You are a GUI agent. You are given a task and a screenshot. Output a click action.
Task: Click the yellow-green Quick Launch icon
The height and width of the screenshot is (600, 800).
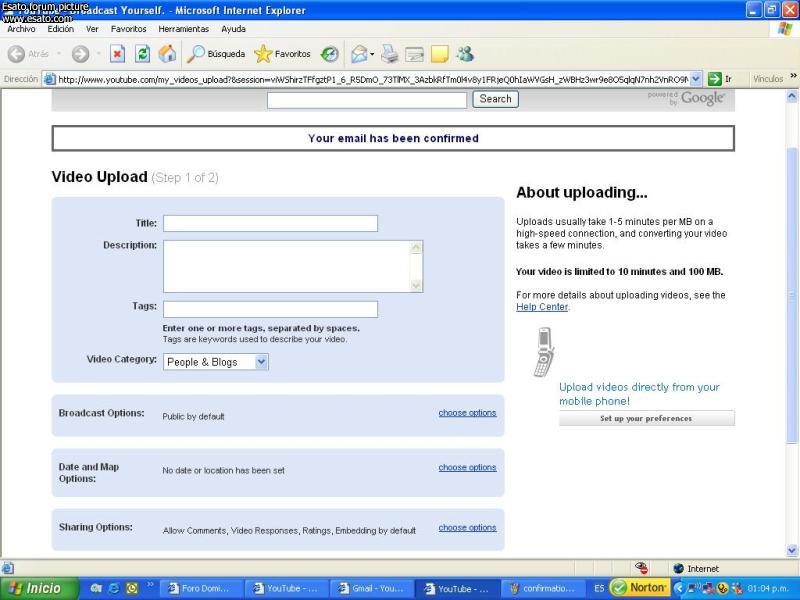coord(132,588)
